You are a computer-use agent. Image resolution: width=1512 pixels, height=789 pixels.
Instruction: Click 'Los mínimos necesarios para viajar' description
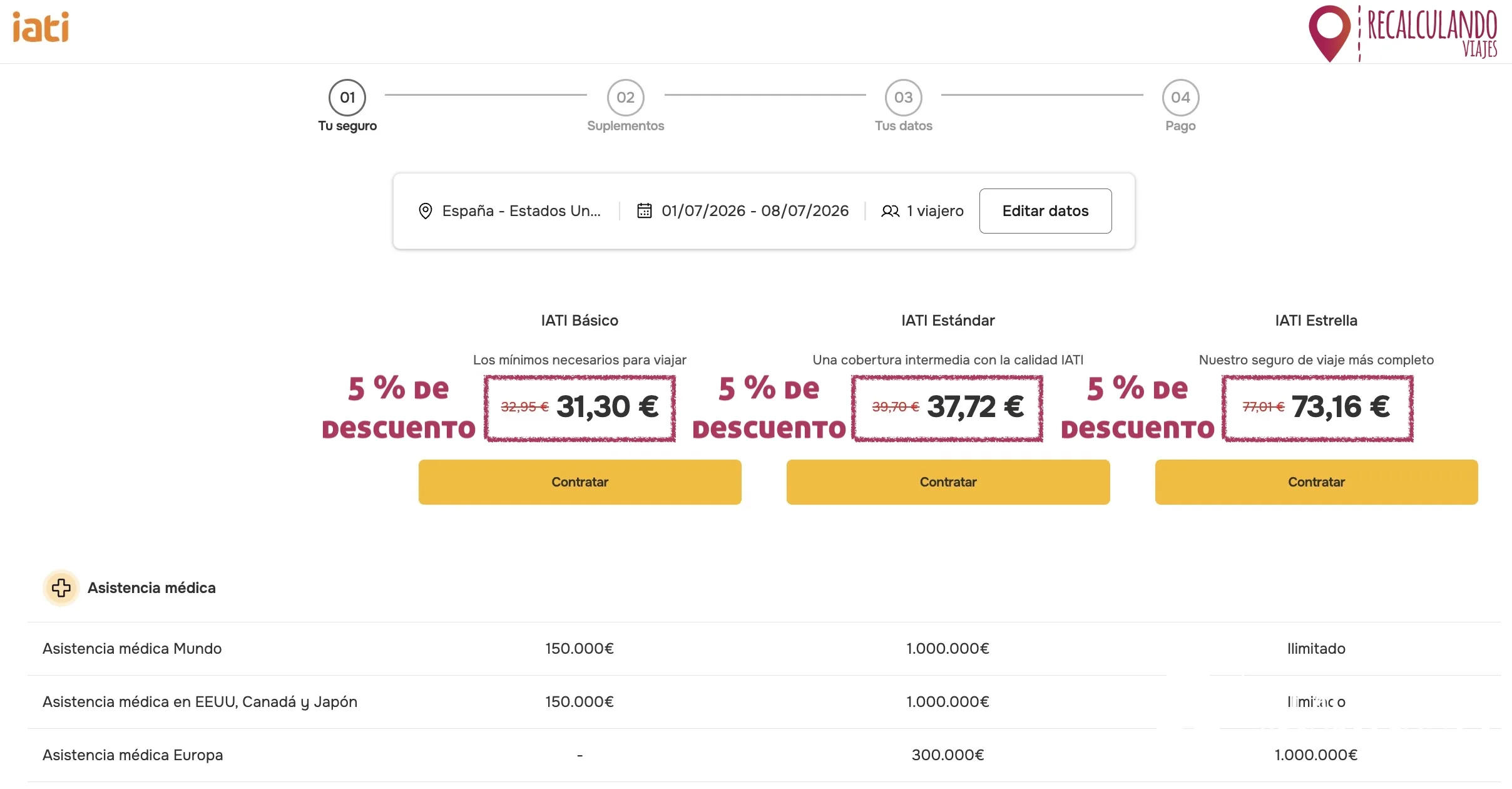pyautogui.click(x=580, y=360)
